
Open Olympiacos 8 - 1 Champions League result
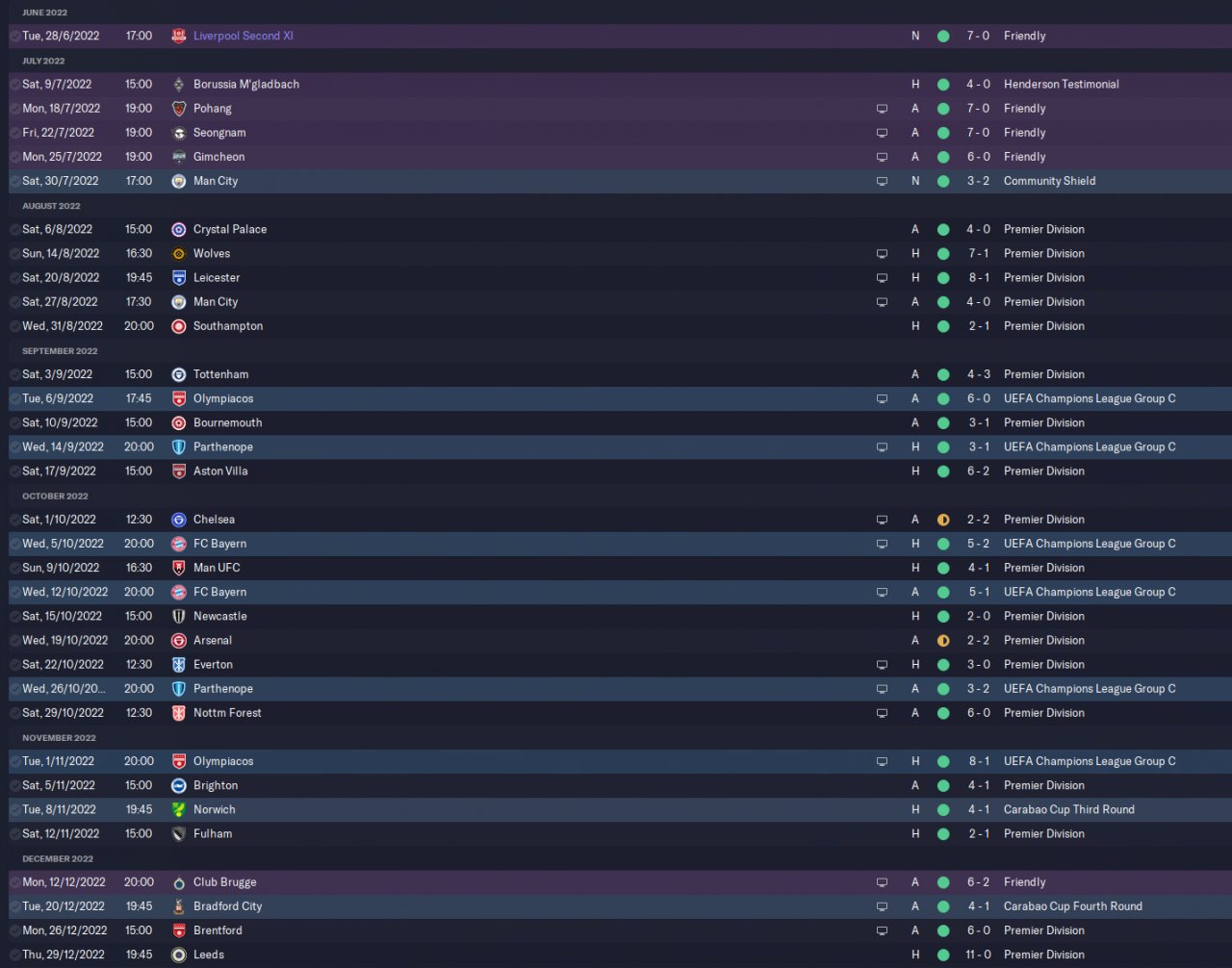[978, 761]
